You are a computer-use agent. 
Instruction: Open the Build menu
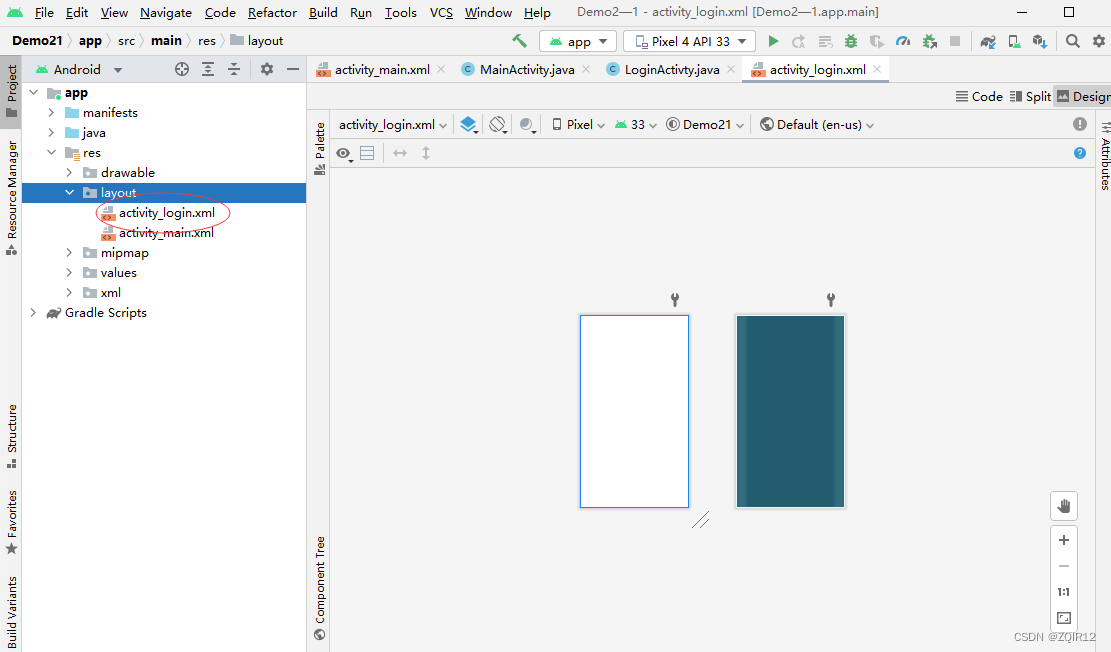click(x=323, y=13)
